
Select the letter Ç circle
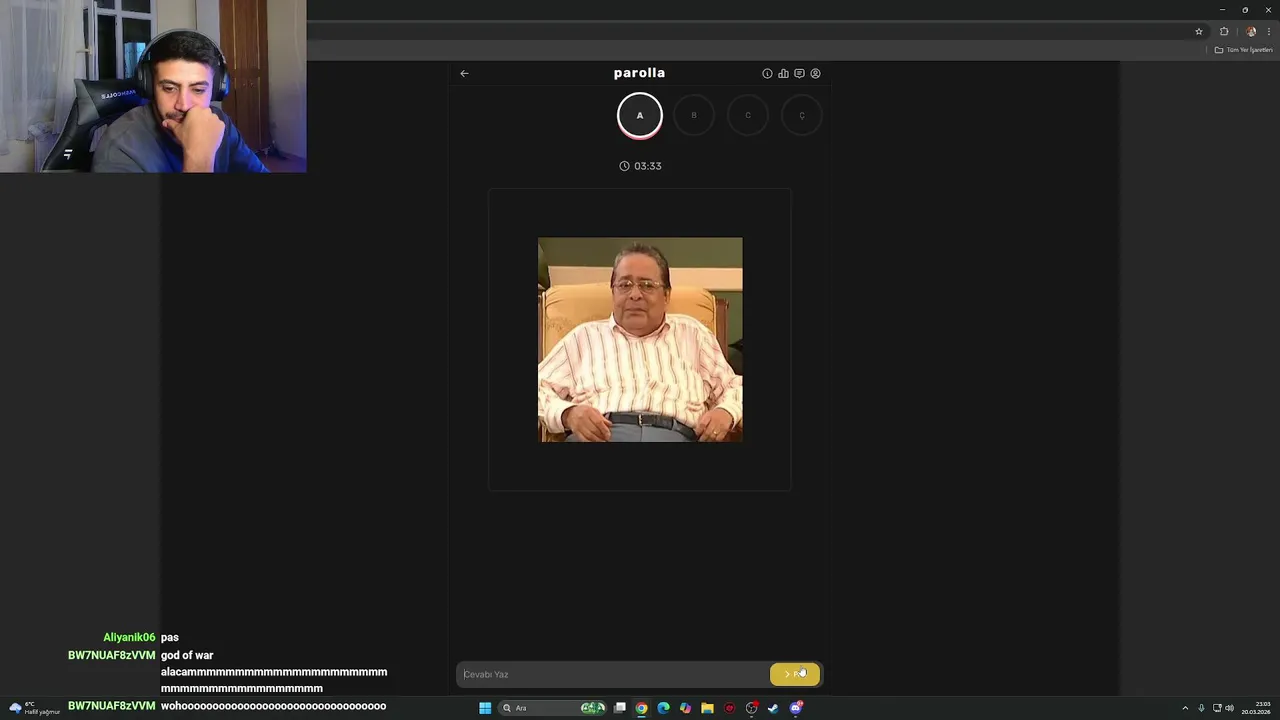801,115
